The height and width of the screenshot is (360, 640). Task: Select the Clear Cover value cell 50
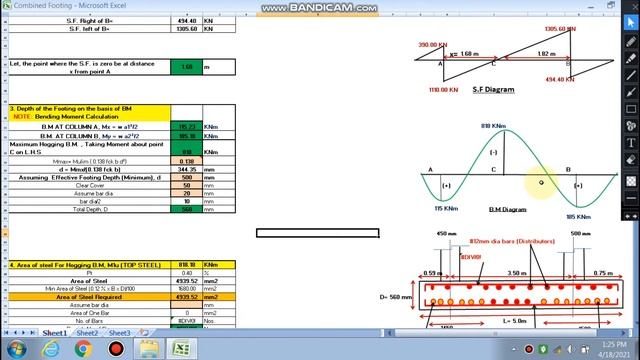[x=187, y=185]
